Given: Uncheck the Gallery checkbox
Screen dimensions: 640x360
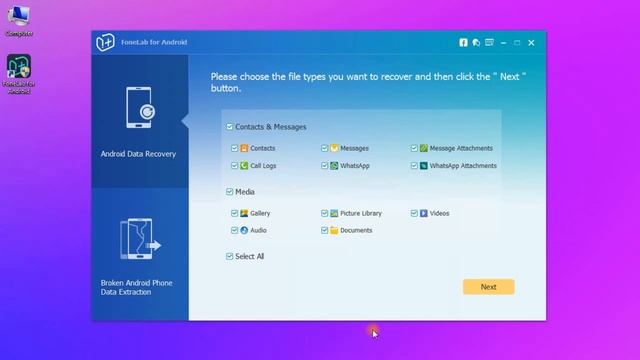Looking at the screenshot, I should (x=234, y=213).
